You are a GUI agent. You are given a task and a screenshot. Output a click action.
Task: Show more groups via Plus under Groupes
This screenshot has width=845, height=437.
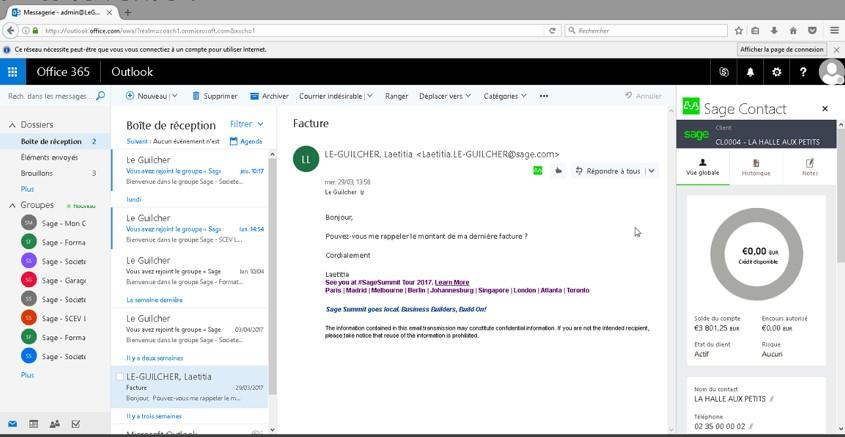[27, 375]
